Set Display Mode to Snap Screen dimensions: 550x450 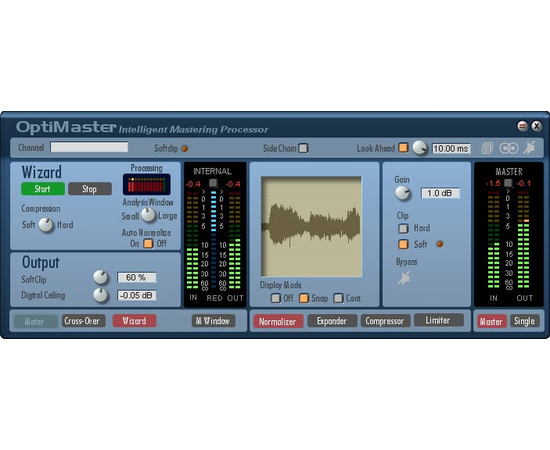point(304,298)
